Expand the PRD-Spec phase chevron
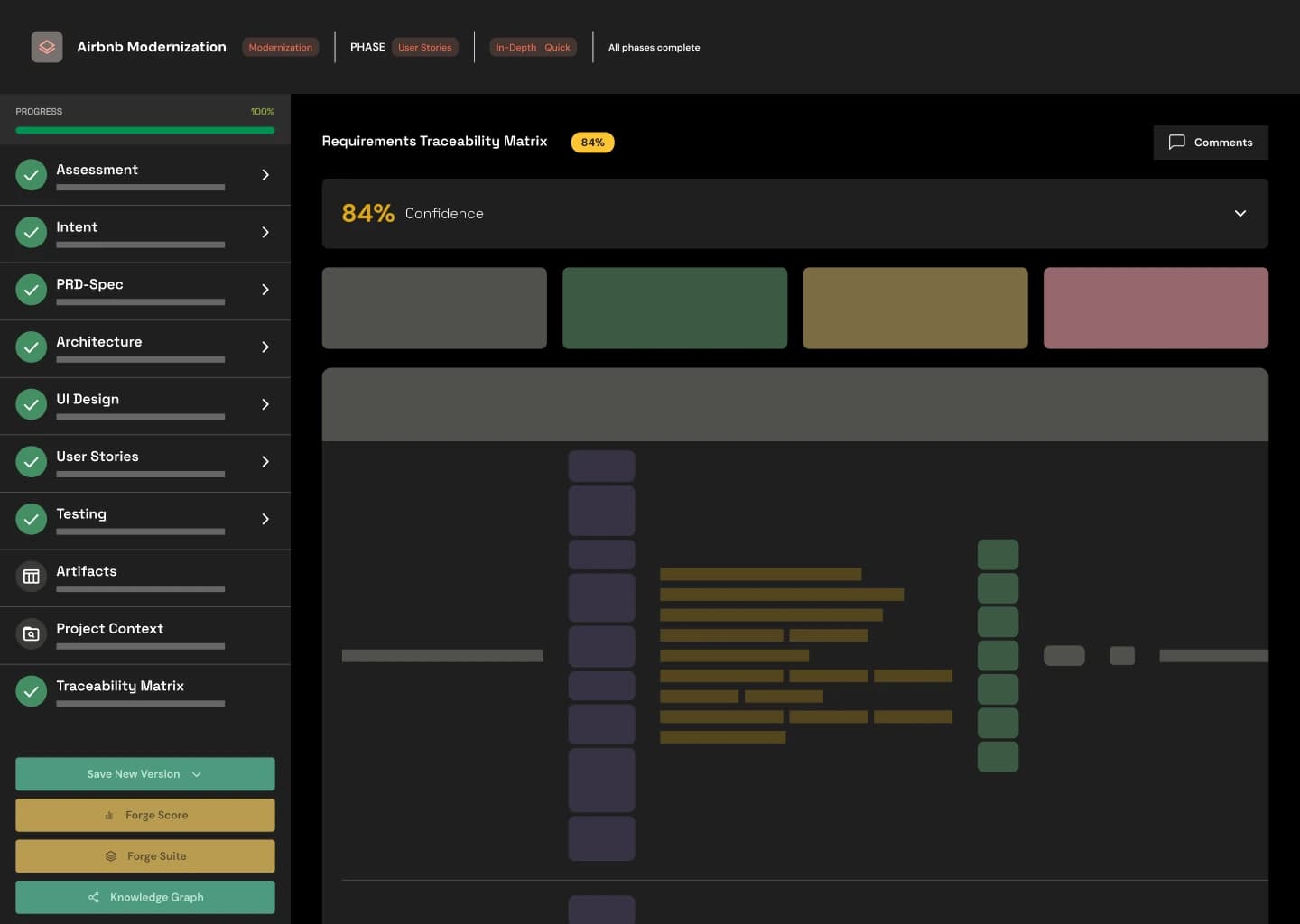This screenshot has height=924, width=1300. click(x=265, y=290)
